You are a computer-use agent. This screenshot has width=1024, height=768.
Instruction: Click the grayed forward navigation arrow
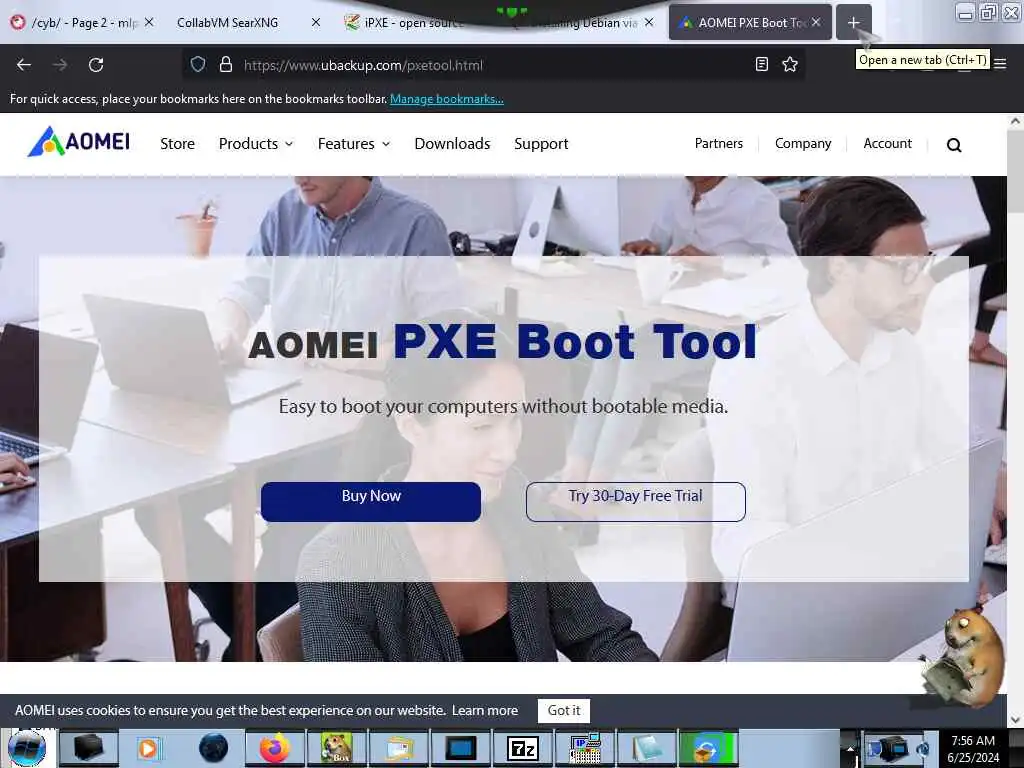pos(60,65)
